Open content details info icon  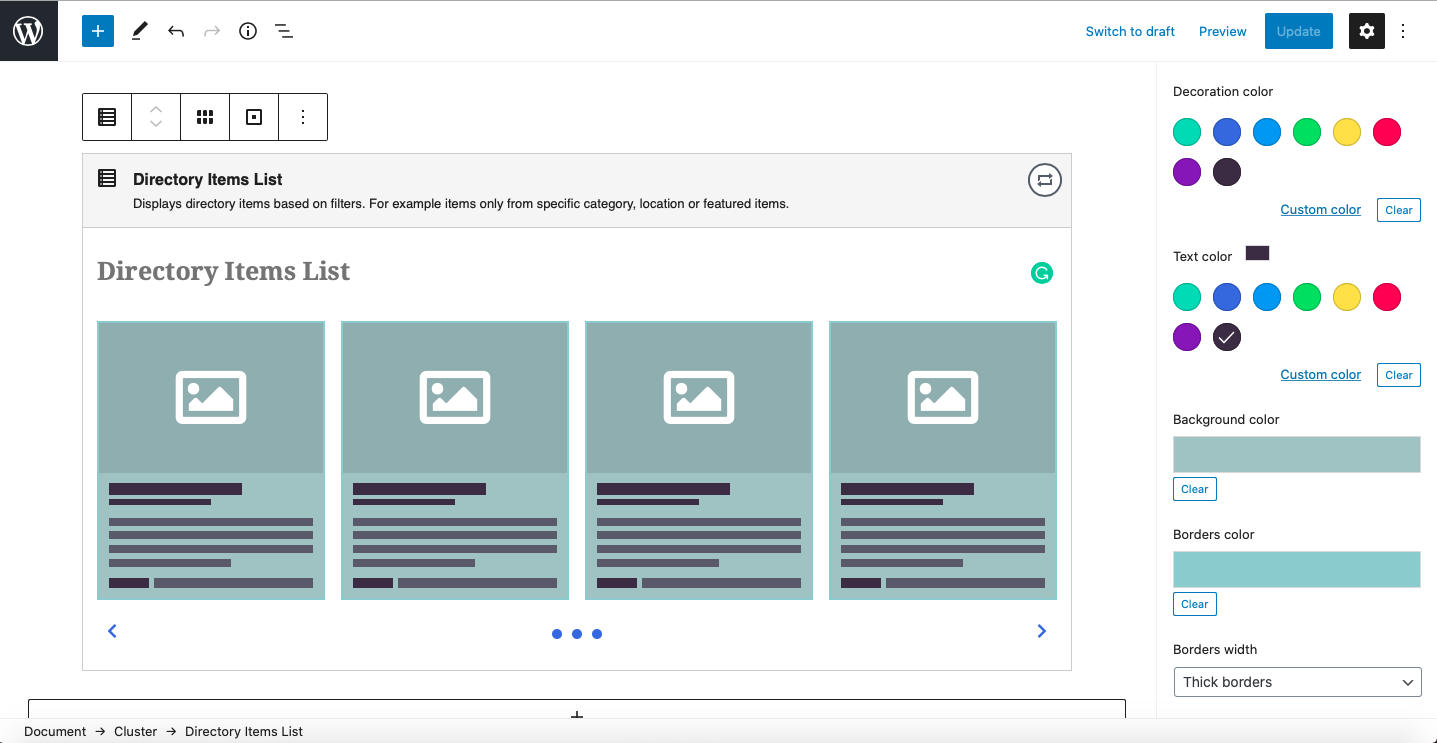point(248,31)
